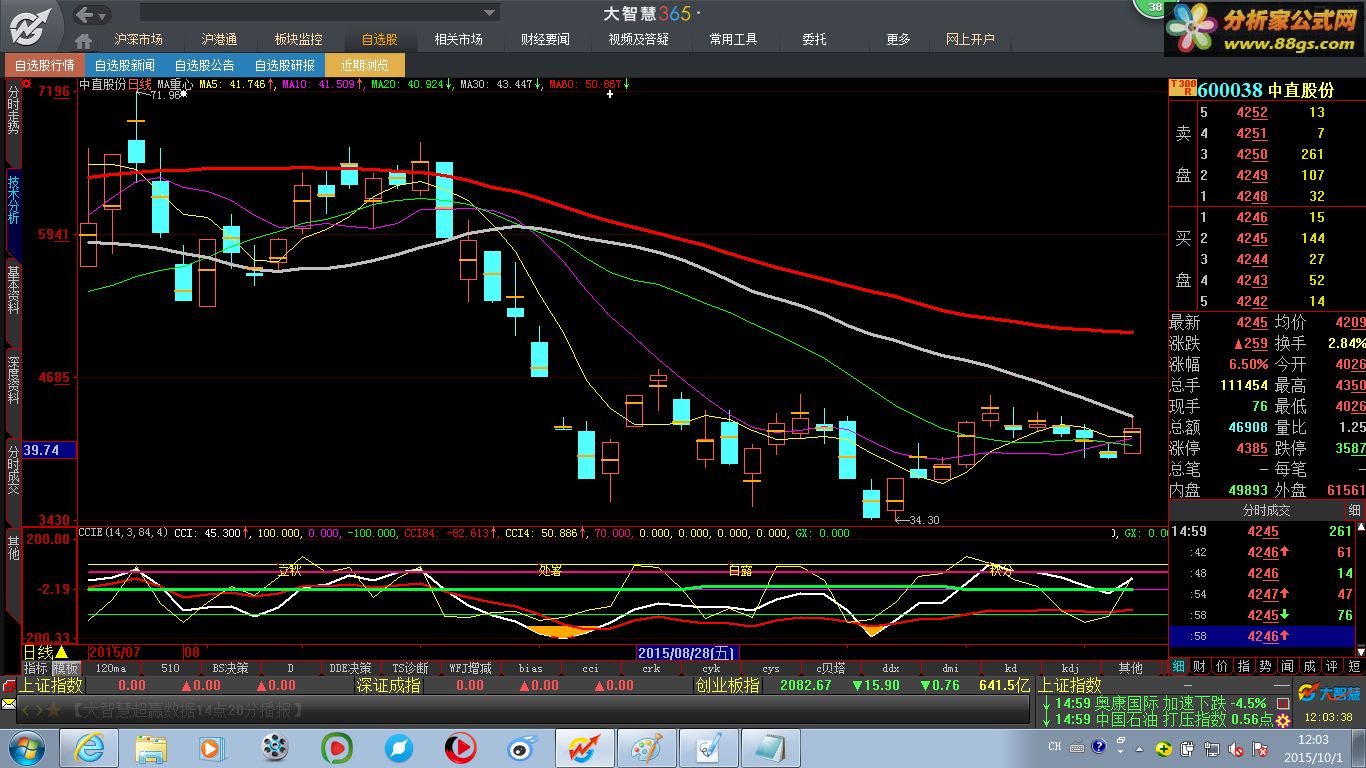Apply the dmi indicator
Screen dimensions: 1366x768
pyautogui.click(x=950, y=668)
